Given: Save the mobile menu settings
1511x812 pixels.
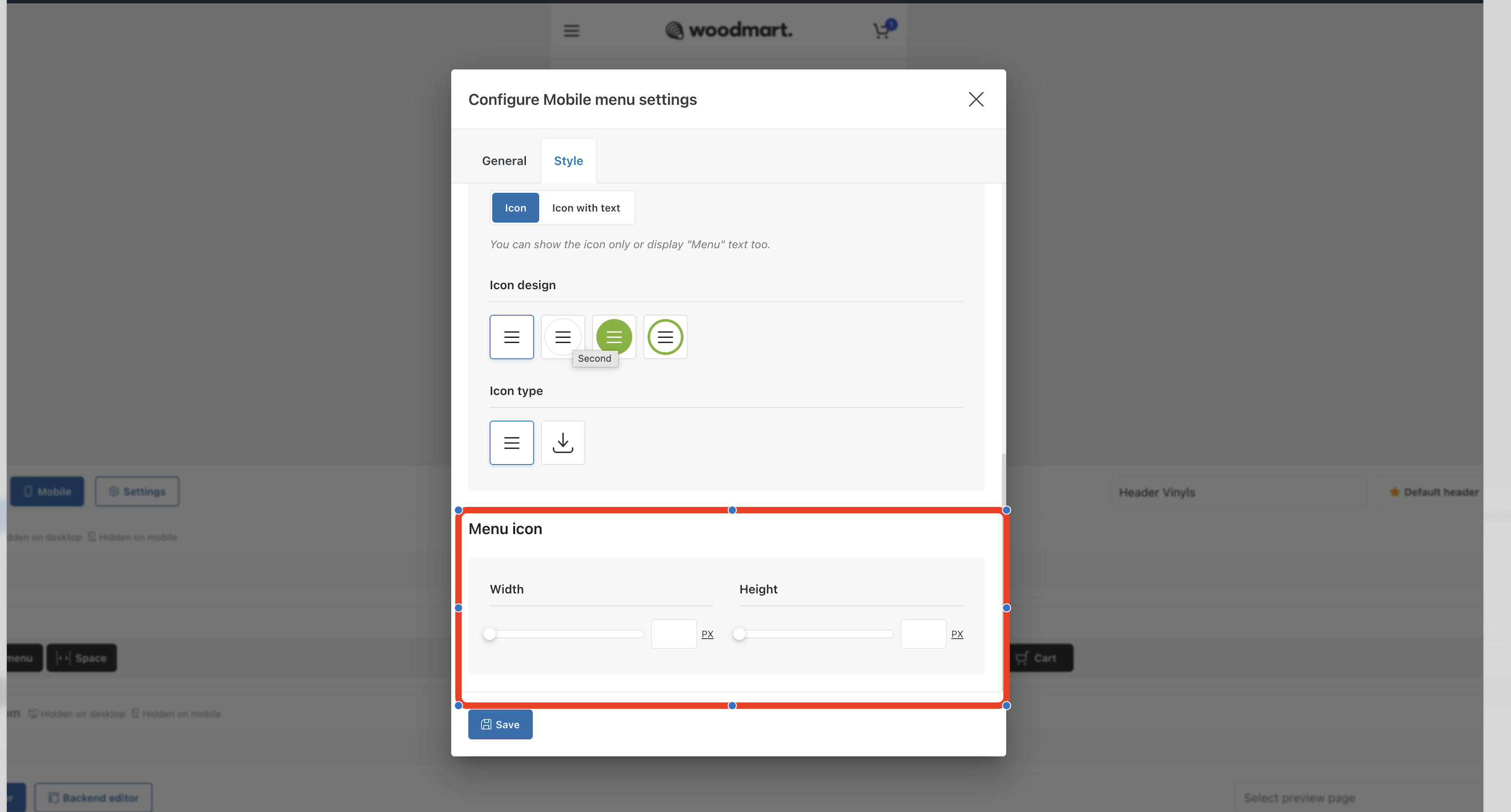Looking at the screenshot, I should click(500, 725).
